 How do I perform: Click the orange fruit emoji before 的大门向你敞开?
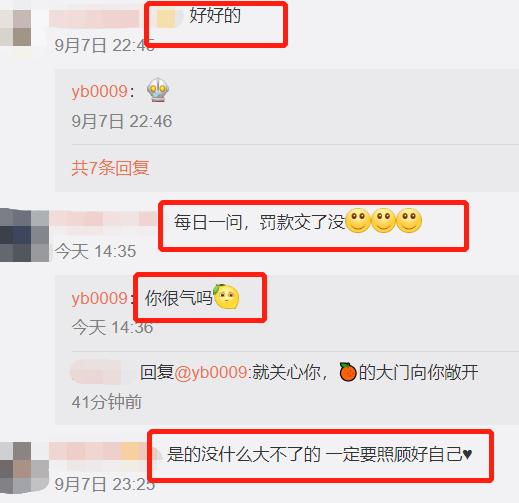click(x=348, y=372)
